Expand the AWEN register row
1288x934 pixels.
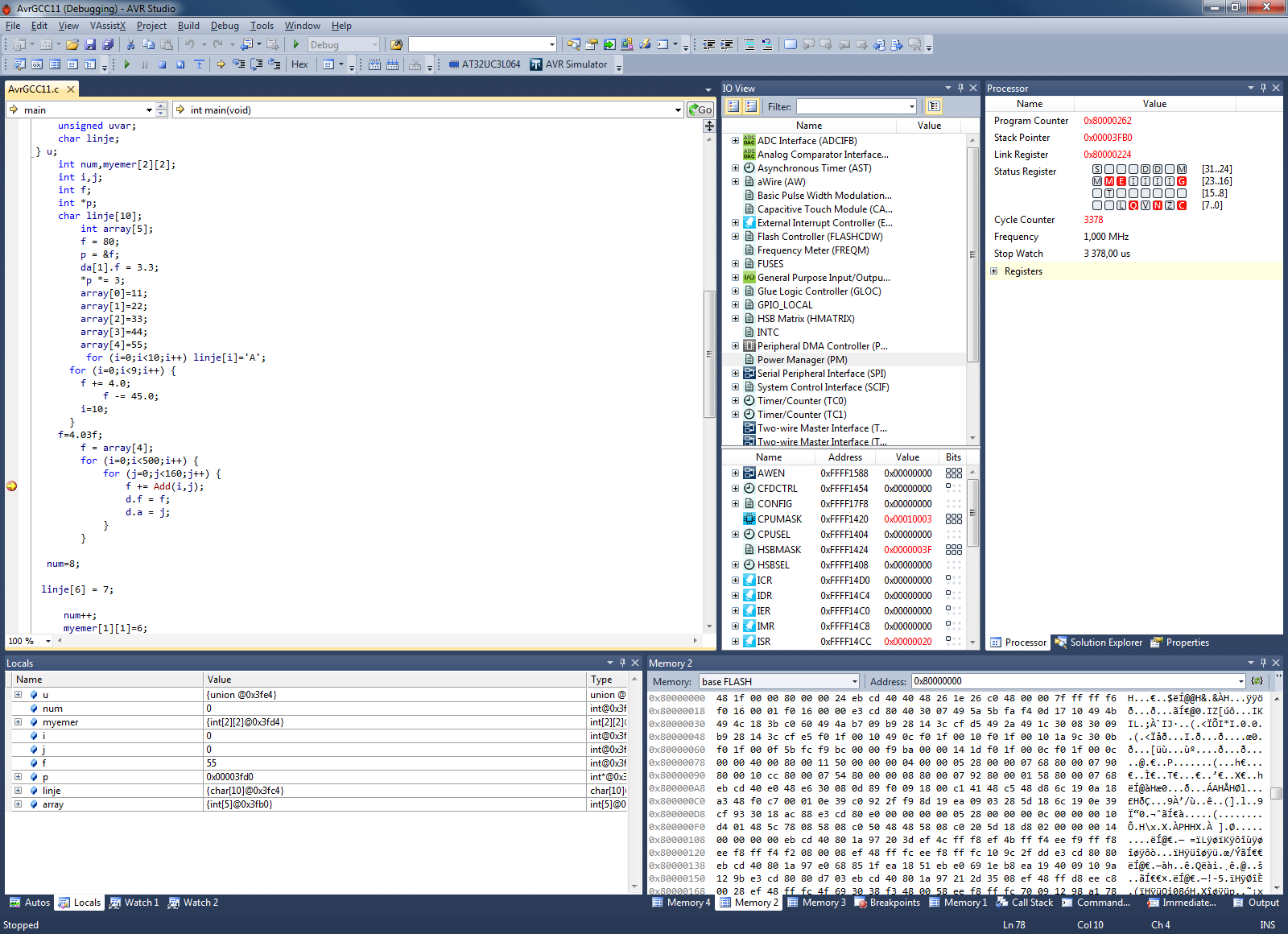735,473
